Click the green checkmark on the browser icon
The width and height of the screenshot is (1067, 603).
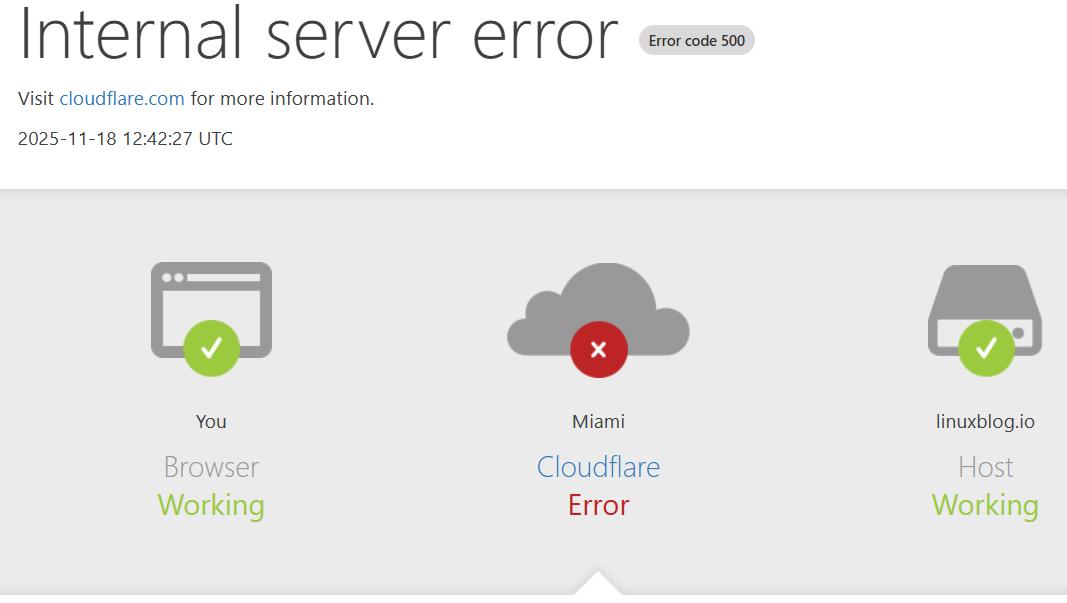coord(210,349)
